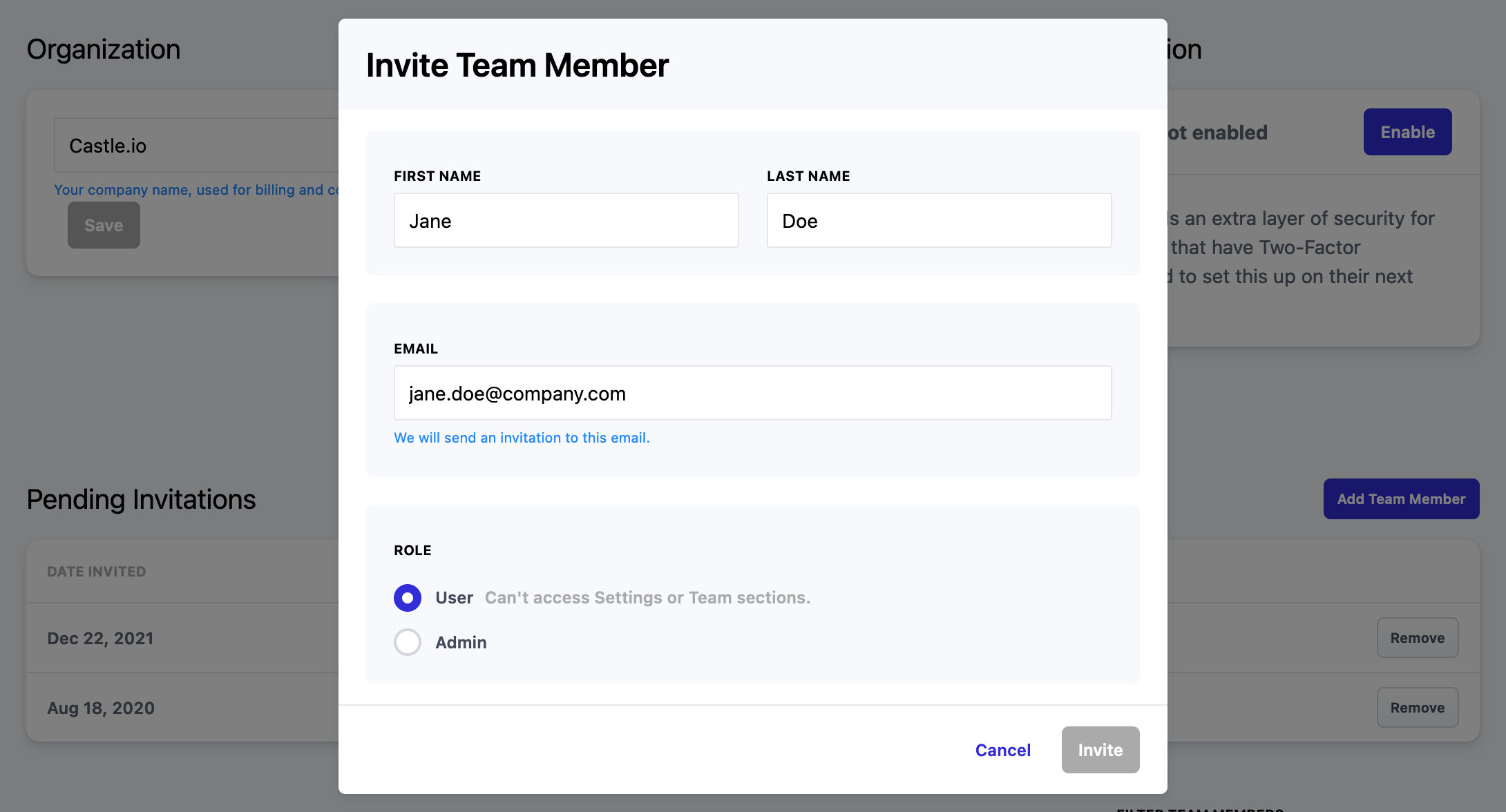The width and height of the screenshot is (1506, 812).
Task: Click the Admin role label
Action: coord(461,642)
